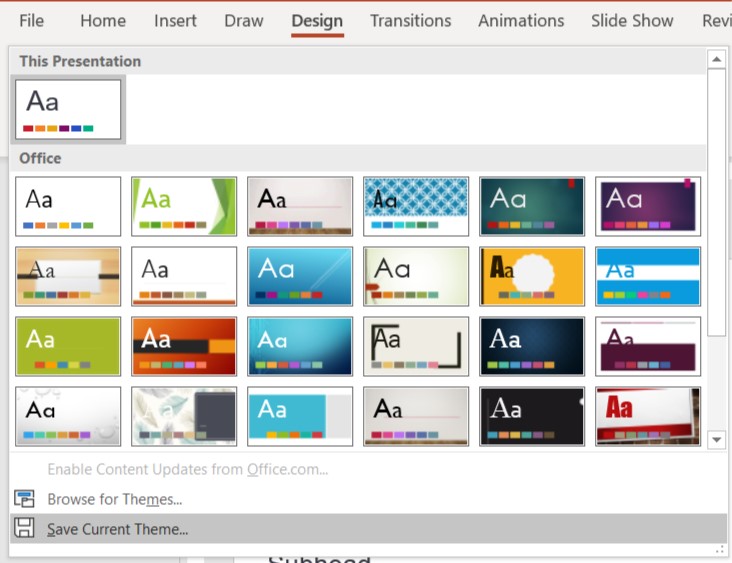
Task: Click the This Presentation section header
Action: pyautogui.click(x=358, y=61)
